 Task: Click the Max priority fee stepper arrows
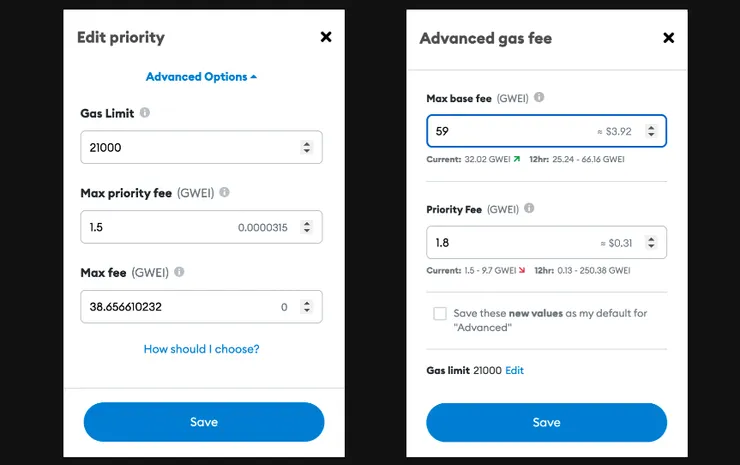click(x=306, y=227)
